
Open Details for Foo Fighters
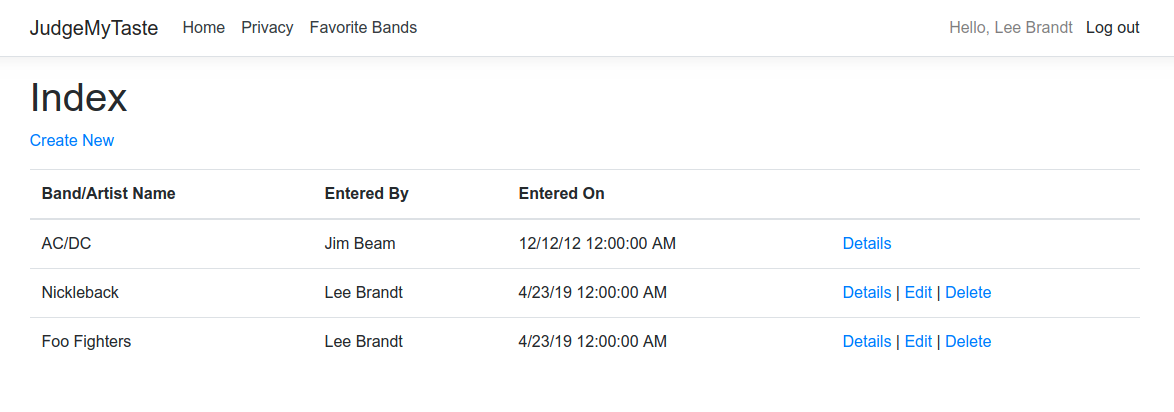[866, 342]
